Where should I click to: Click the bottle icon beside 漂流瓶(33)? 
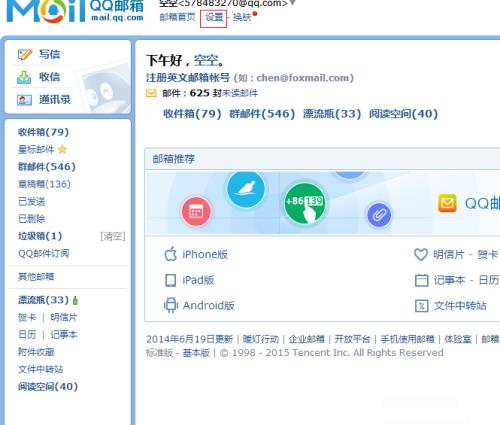(x=75, y=300)
